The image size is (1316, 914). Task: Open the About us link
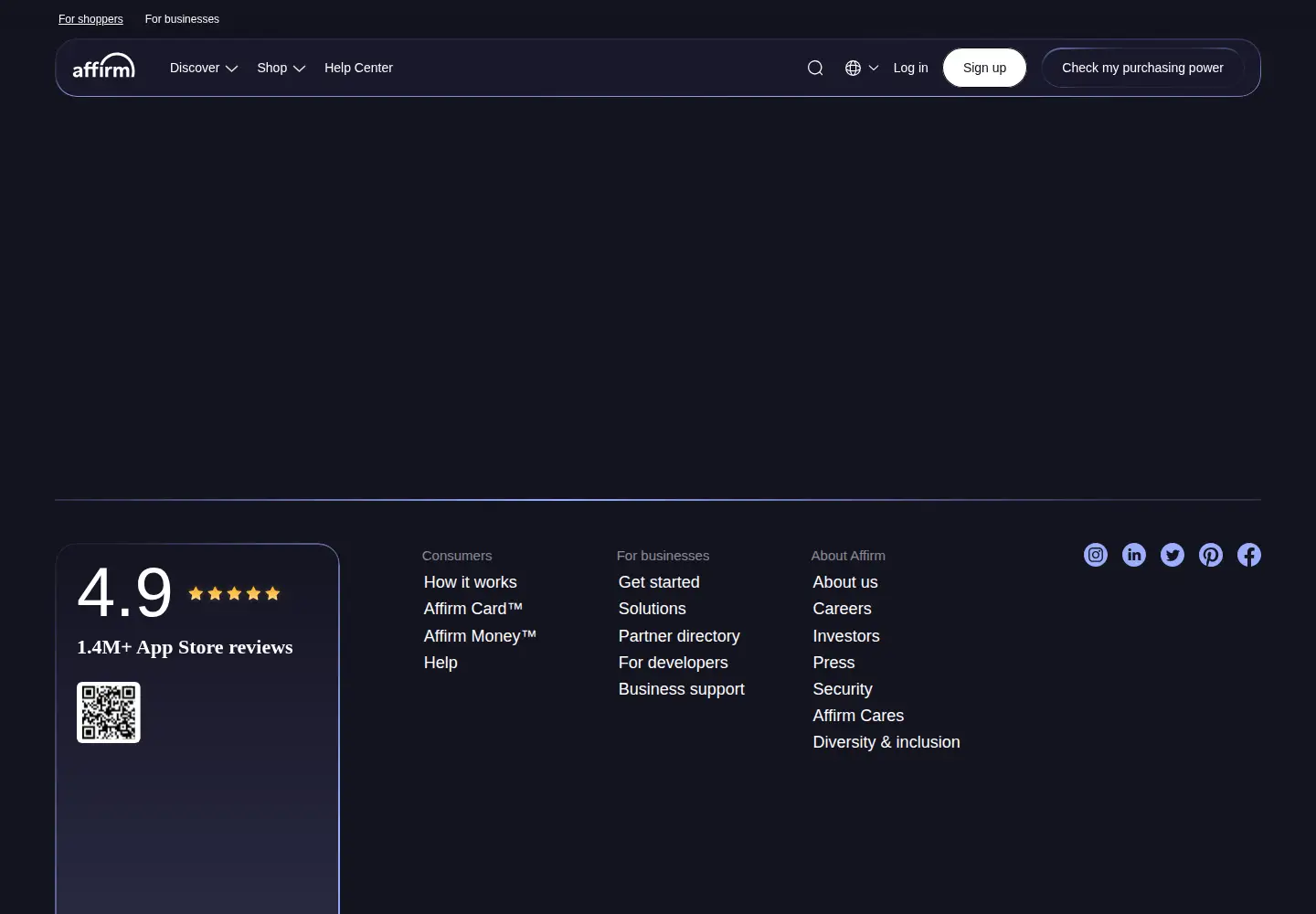pos(845,582)
